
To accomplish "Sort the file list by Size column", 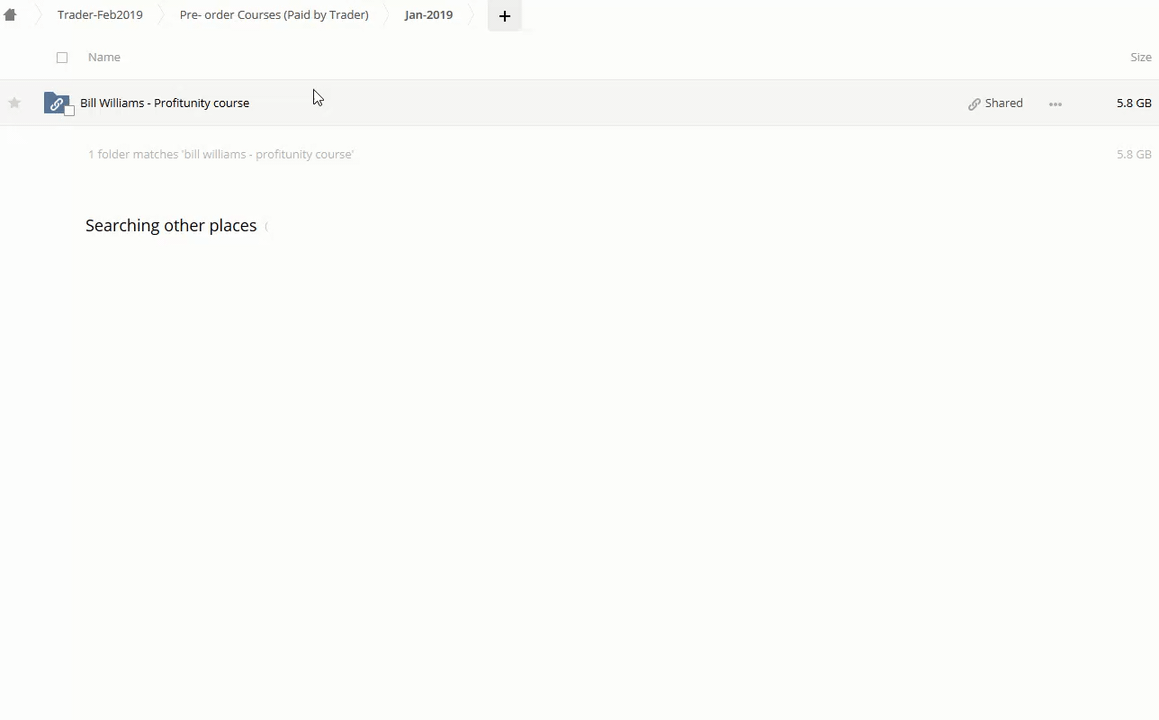I will coord(1140,57).
